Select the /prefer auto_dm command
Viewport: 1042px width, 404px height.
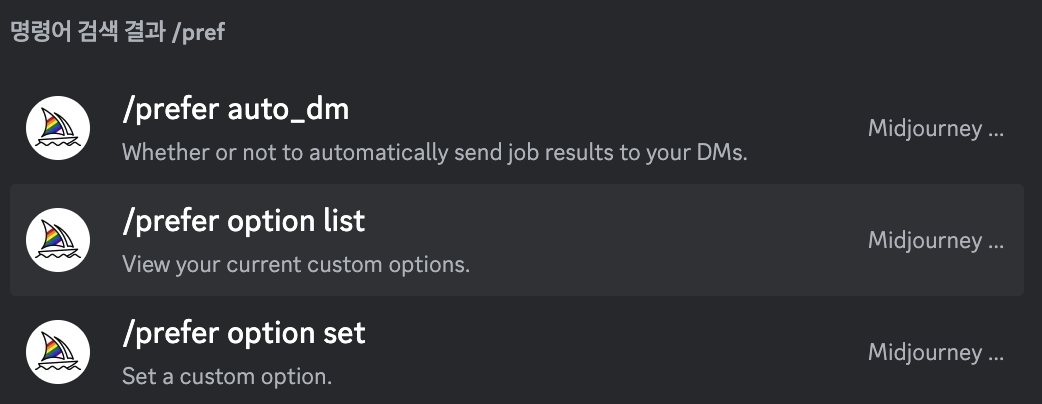pos(235,110)
